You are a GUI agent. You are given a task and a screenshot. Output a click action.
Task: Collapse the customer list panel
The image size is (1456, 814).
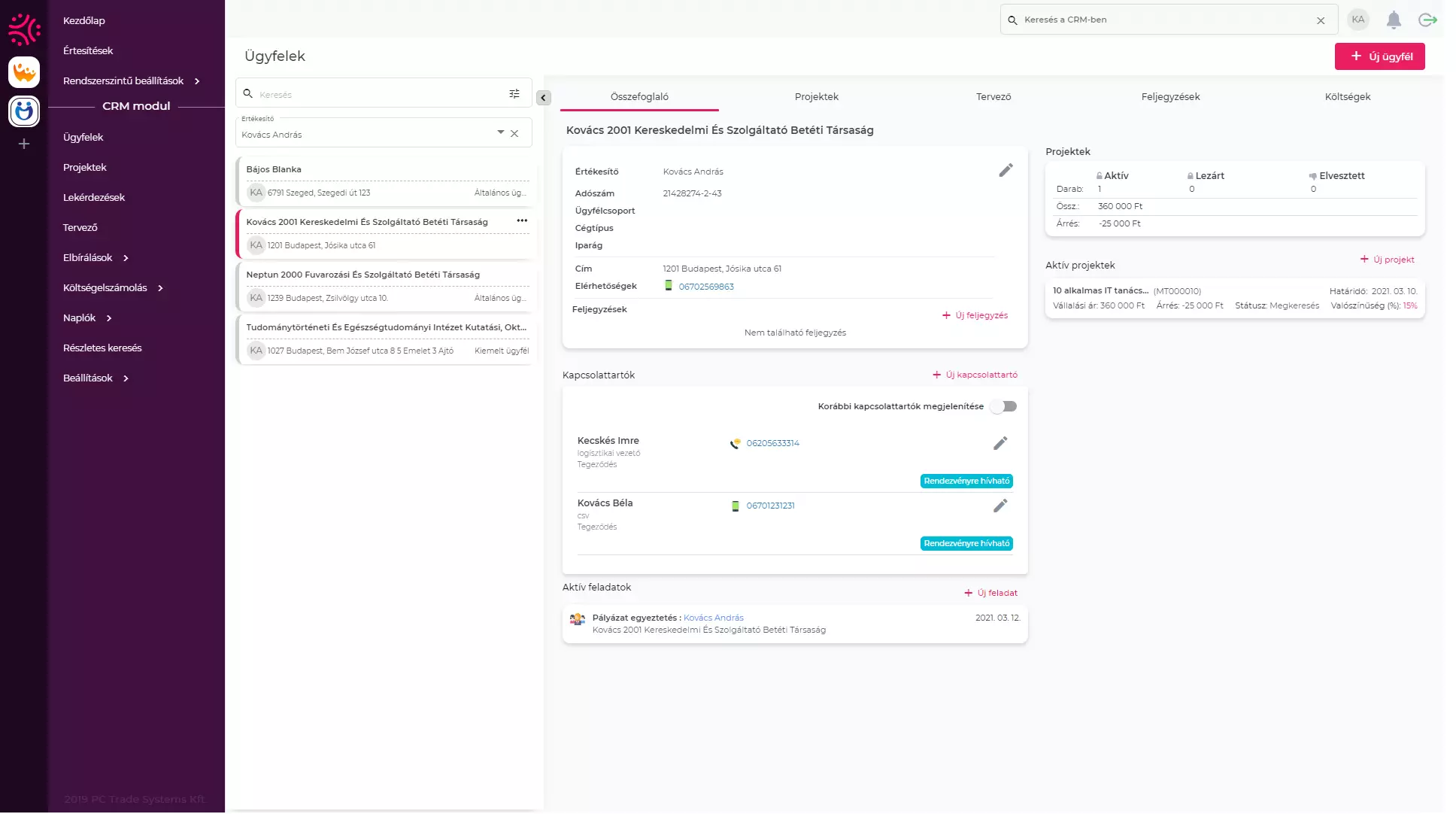pyautogui.click(x=544, y=98)
